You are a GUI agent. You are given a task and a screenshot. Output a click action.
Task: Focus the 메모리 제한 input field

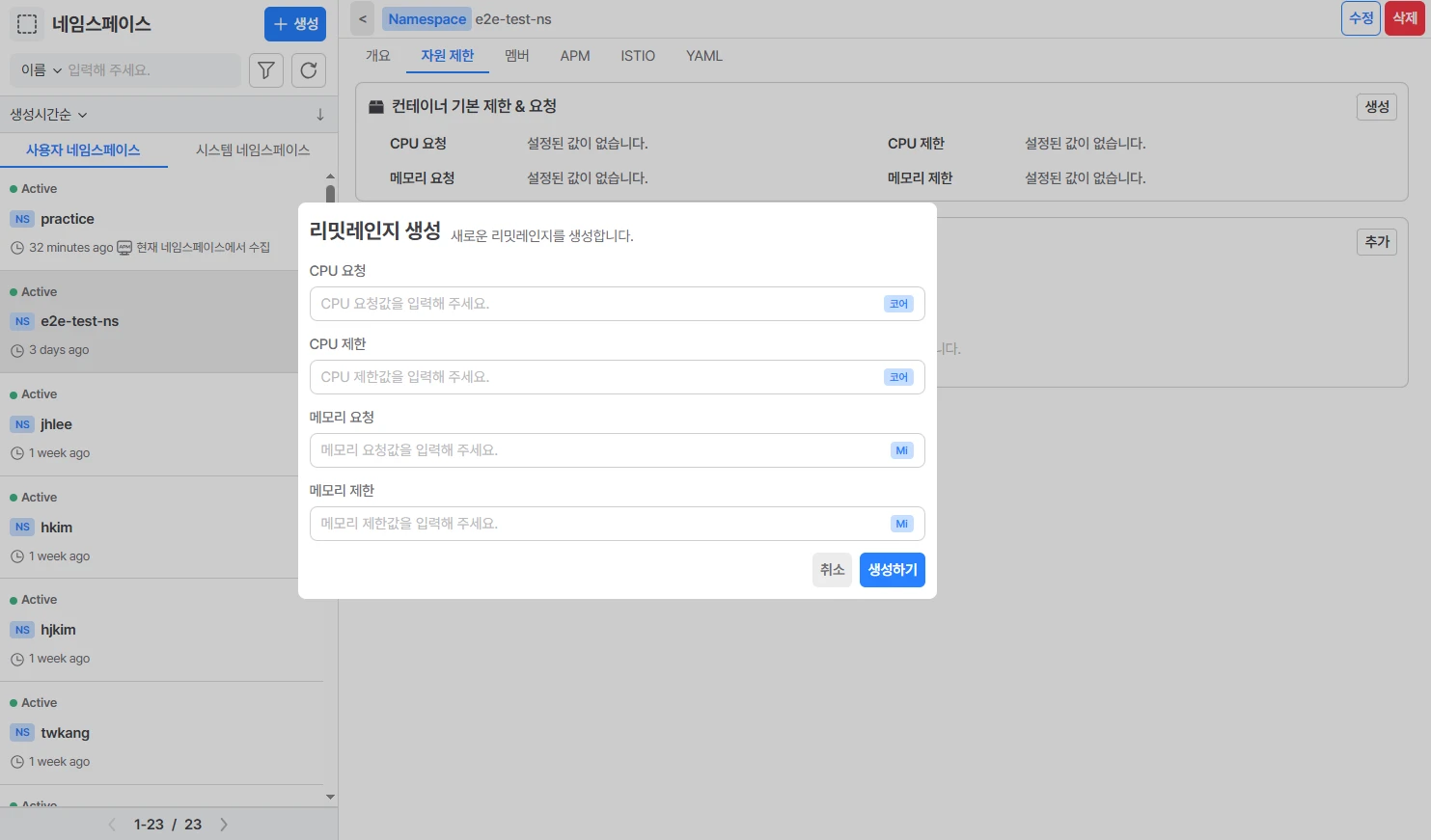618,524
